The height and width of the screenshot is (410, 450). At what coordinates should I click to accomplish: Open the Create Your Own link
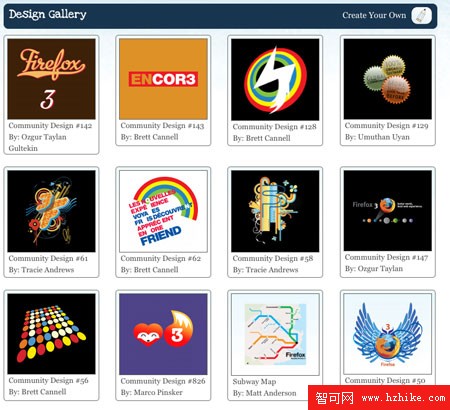click(374, 15)
